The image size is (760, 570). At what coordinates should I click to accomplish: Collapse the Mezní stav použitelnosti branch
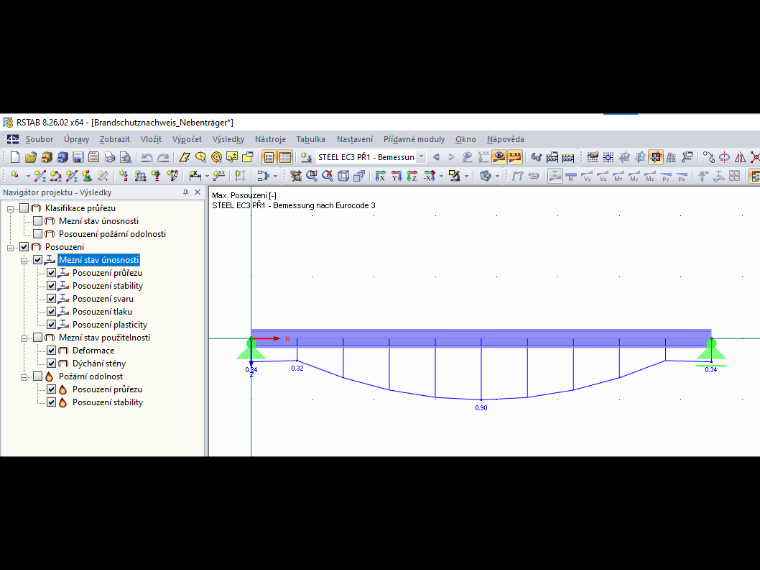pos(24,338)
